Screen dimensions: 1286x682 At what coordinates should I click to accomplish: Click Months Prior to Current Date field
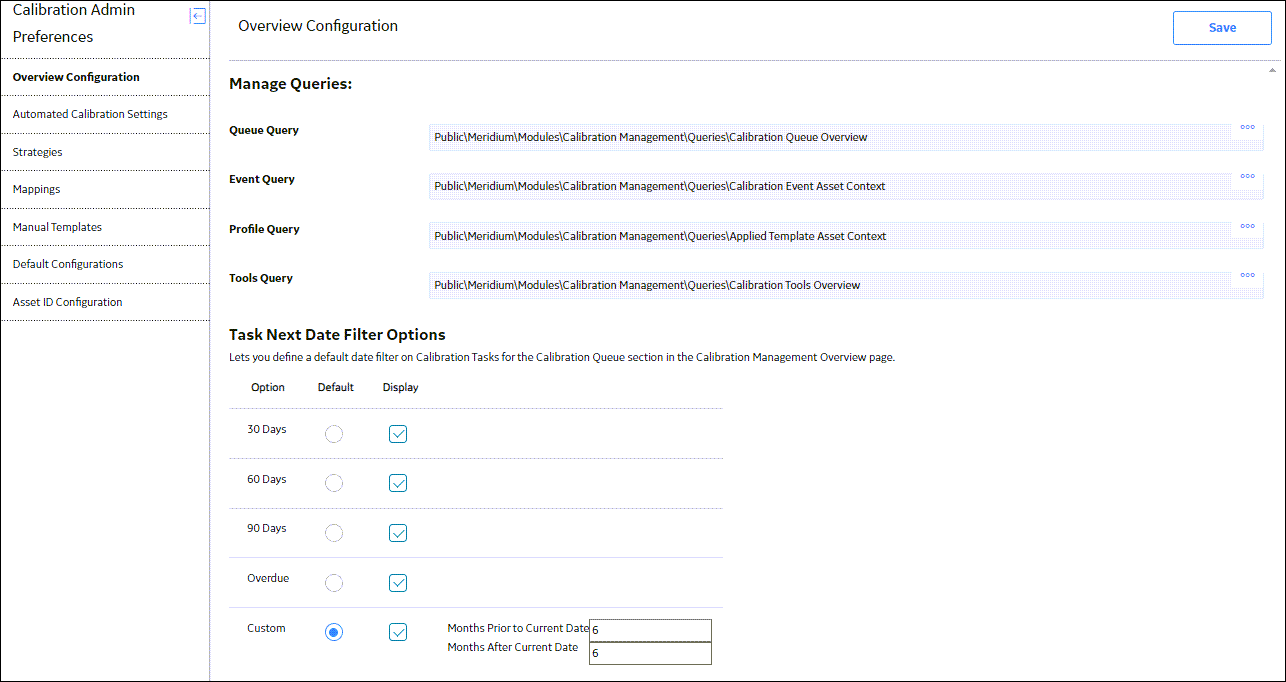[x=650, y=630]
